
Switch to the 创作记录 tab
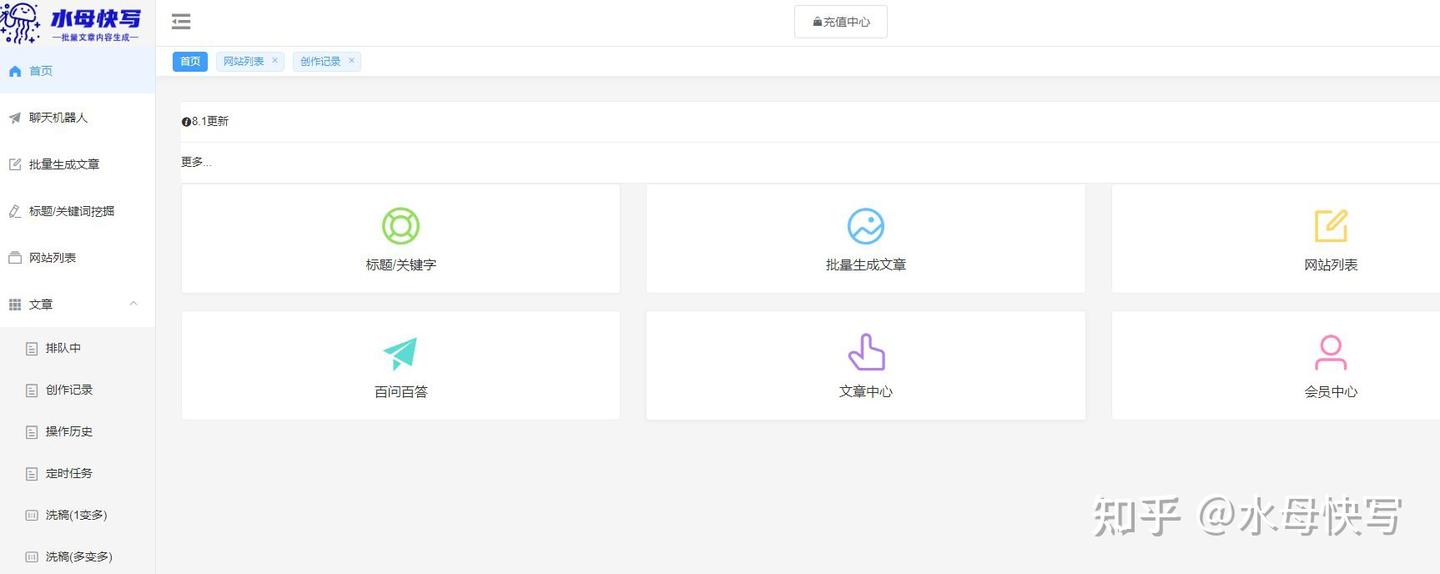click(320, 62)
